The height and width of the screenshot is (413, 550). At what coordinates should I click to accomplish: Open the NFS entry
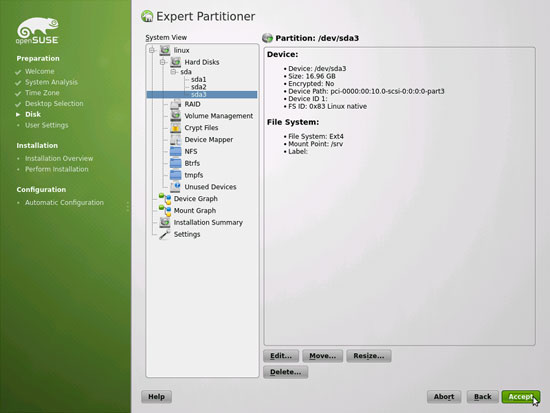coord(191,151)
